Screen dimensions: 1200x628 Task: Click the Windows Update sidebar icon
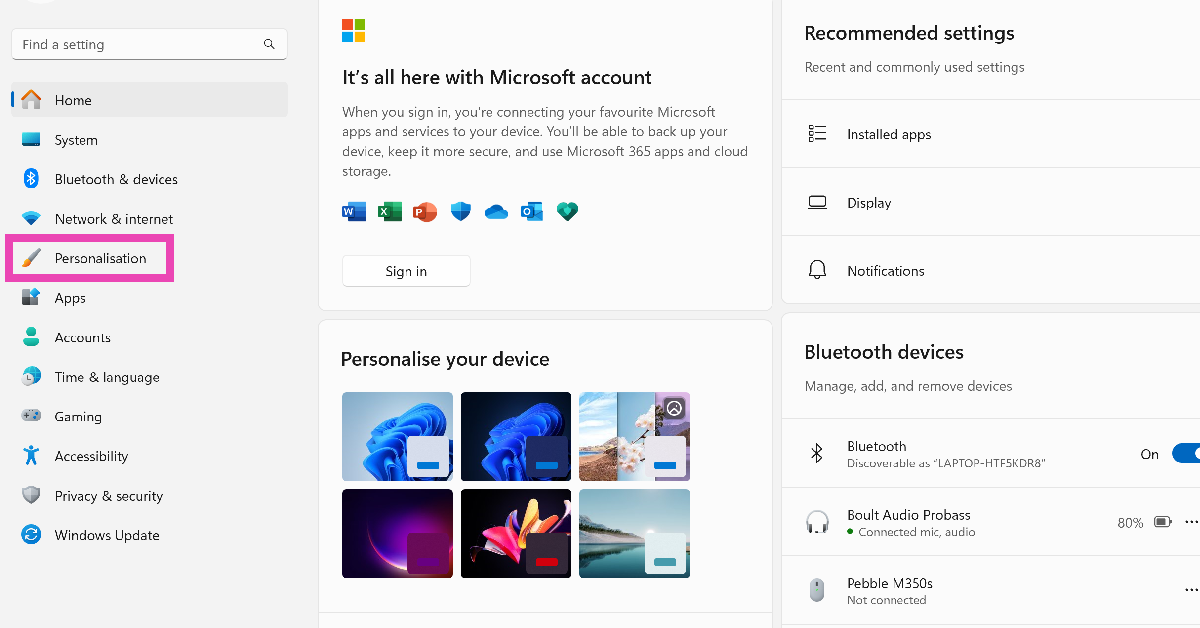31,535
